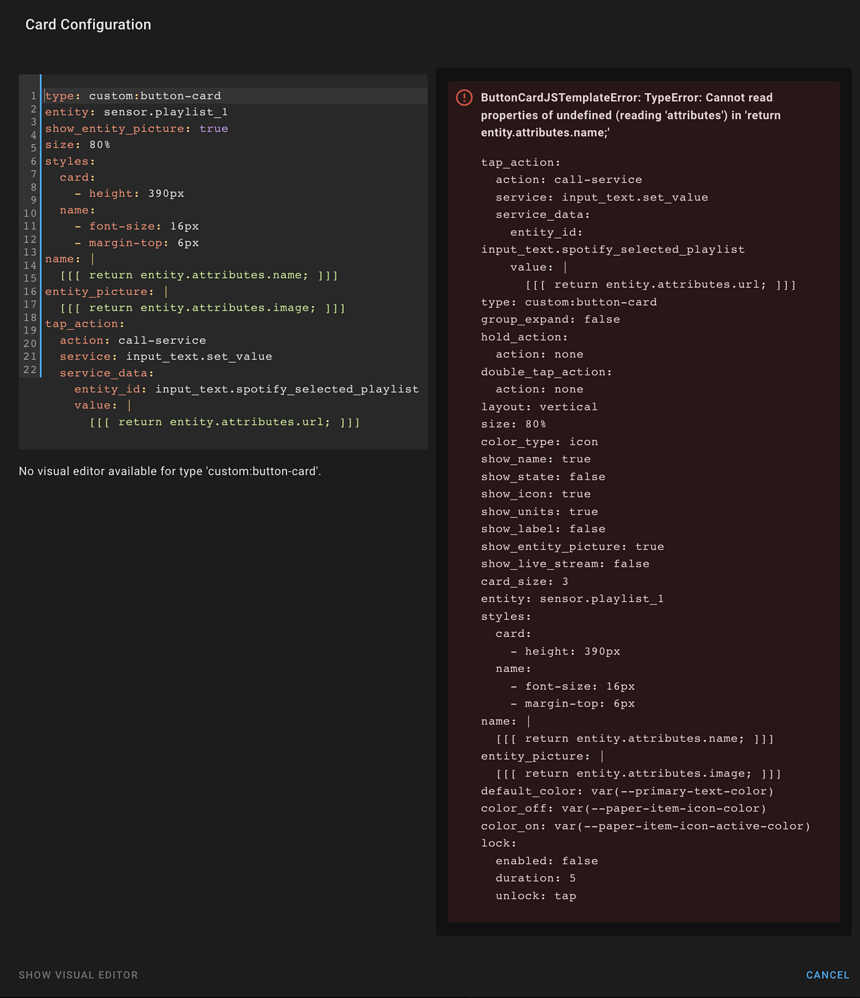Click line number 1 in the editor gutter
Image resolution: width=860 pixels, height=998 pixels.
[33, 95]
